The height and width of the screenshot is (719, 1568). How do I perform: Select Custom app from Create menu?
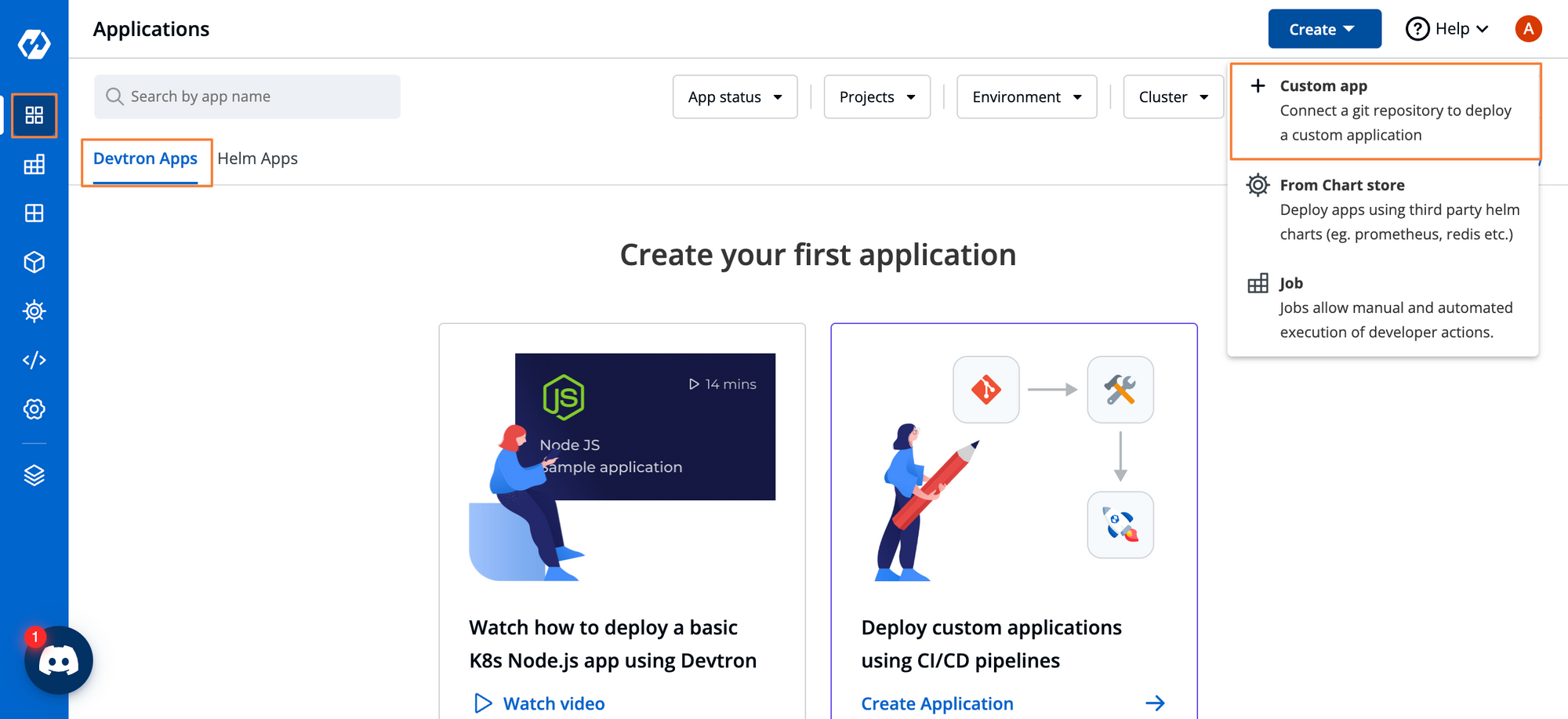tap(1385, 111)
